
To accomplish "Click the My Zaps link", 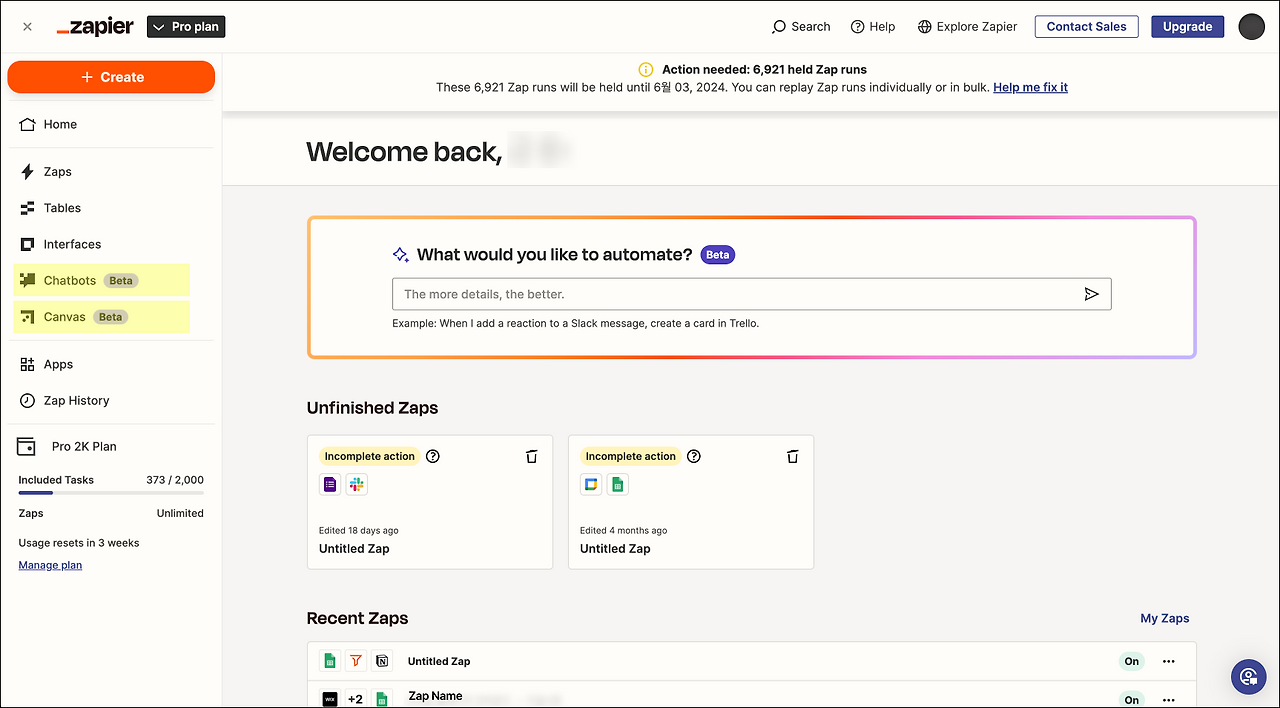I will click(1165, 618).
